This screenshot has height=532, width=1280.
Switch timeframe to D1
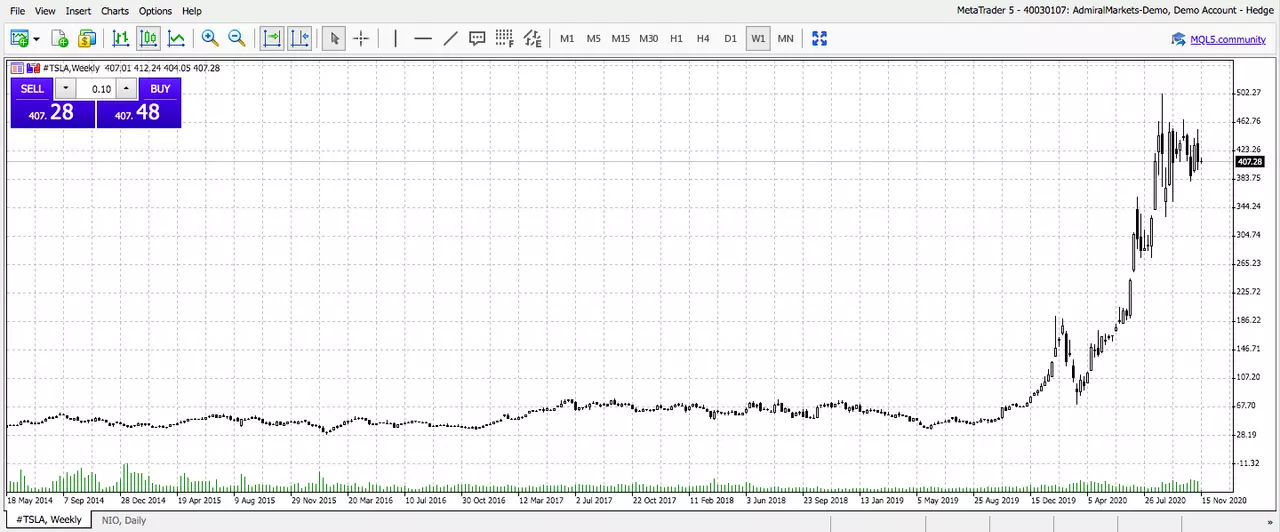(x=730, y=39)
